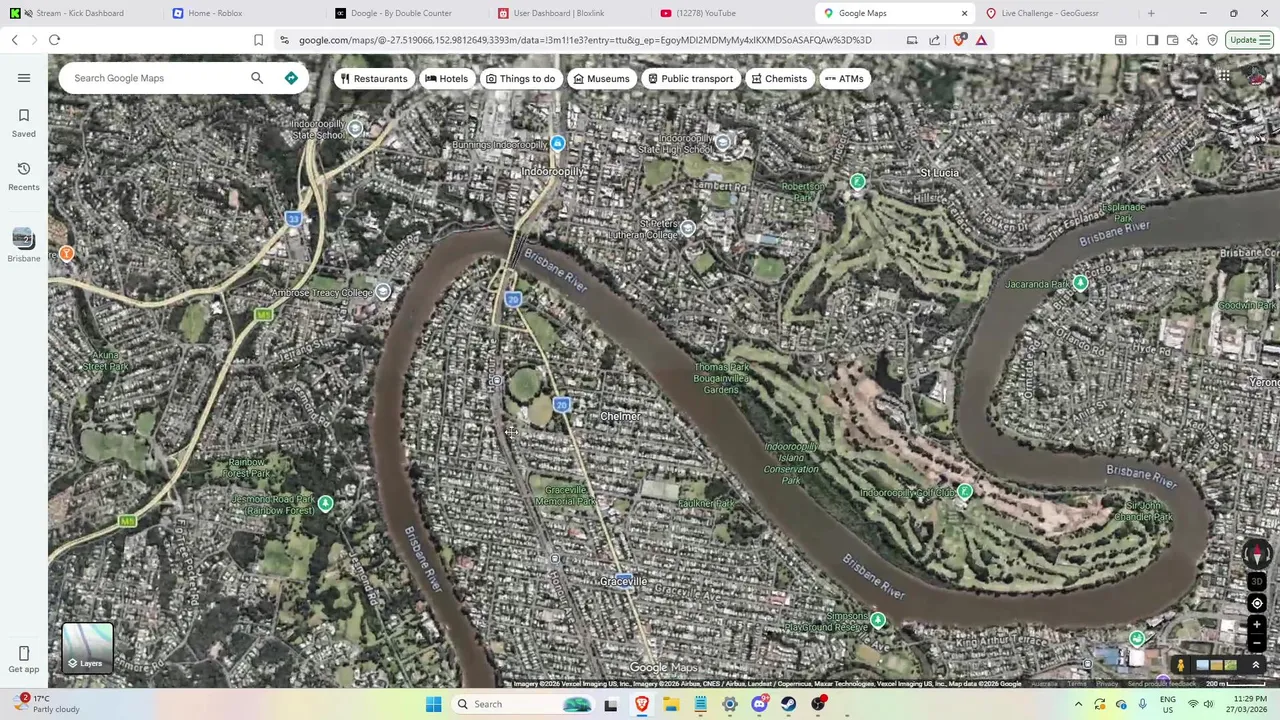Click Bunnings Indooroopilly map marker
The height and width of the screenshot is (720, 1280).
[x=558, y=144]
